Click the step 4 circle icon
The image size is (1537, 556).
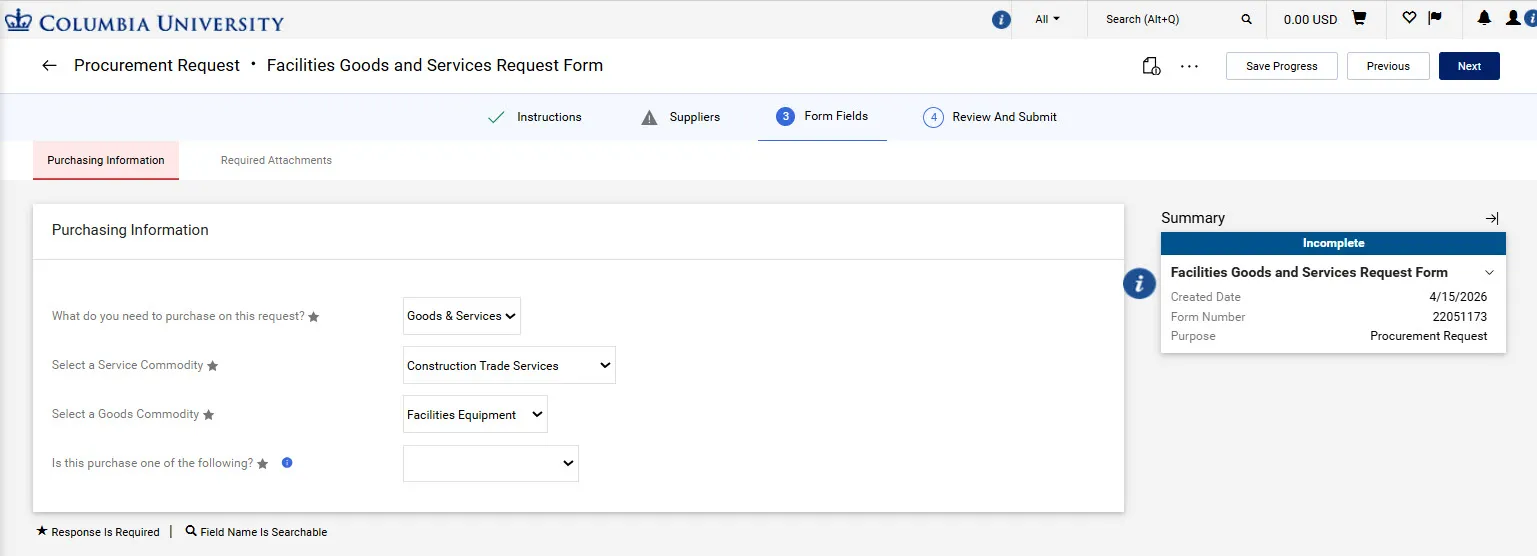[x=933, y=117]
